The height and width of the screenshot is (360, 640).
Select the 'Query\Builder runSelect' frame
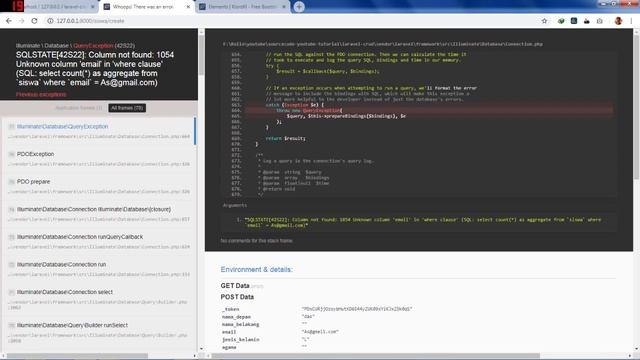98,332
